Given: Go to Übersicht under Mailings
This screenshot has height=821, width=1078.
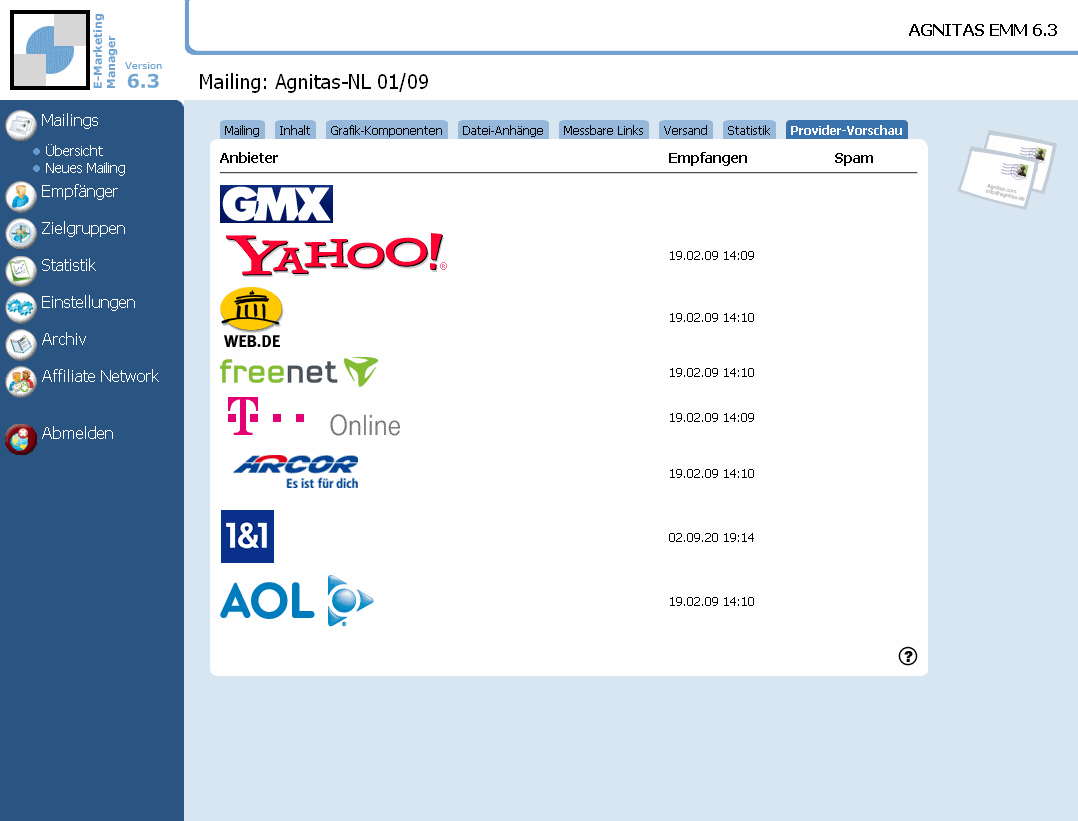Looking at the screenshot, I should tap(74, 151).
